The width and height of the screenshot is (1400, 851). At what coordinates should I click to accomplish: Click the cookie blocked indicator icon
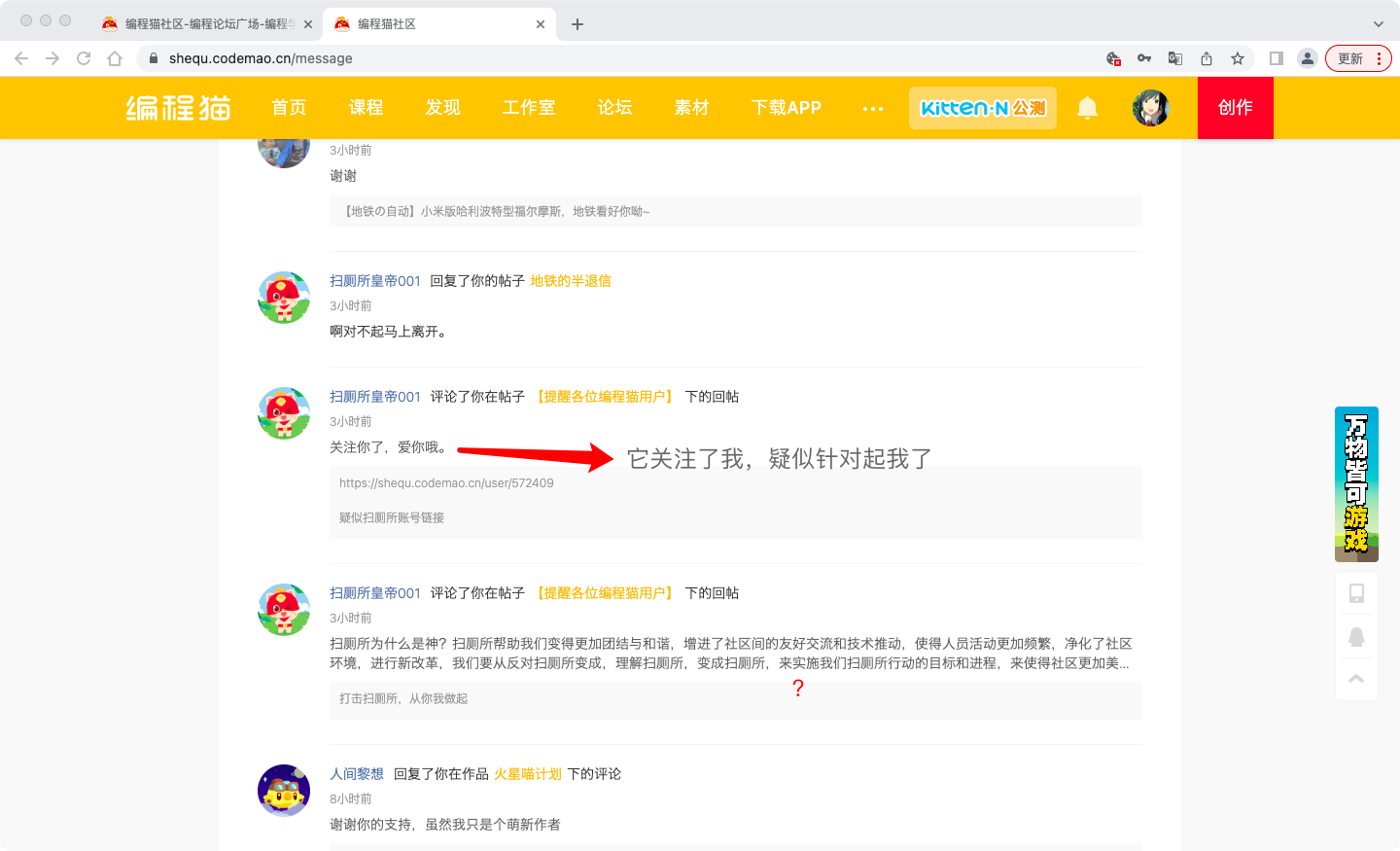pyautogui.click(x=1114, y=58)
